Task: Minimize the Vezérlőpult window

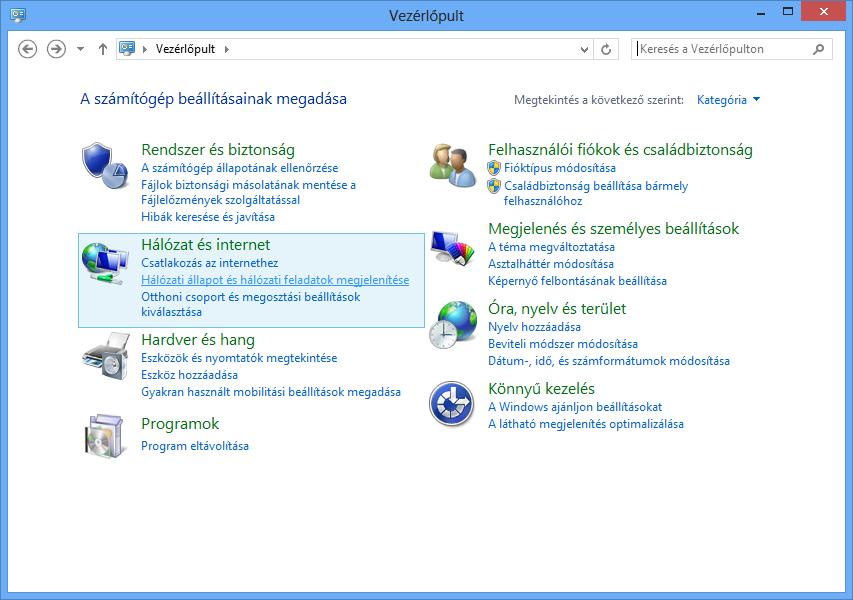Action: tap(761, 12)
